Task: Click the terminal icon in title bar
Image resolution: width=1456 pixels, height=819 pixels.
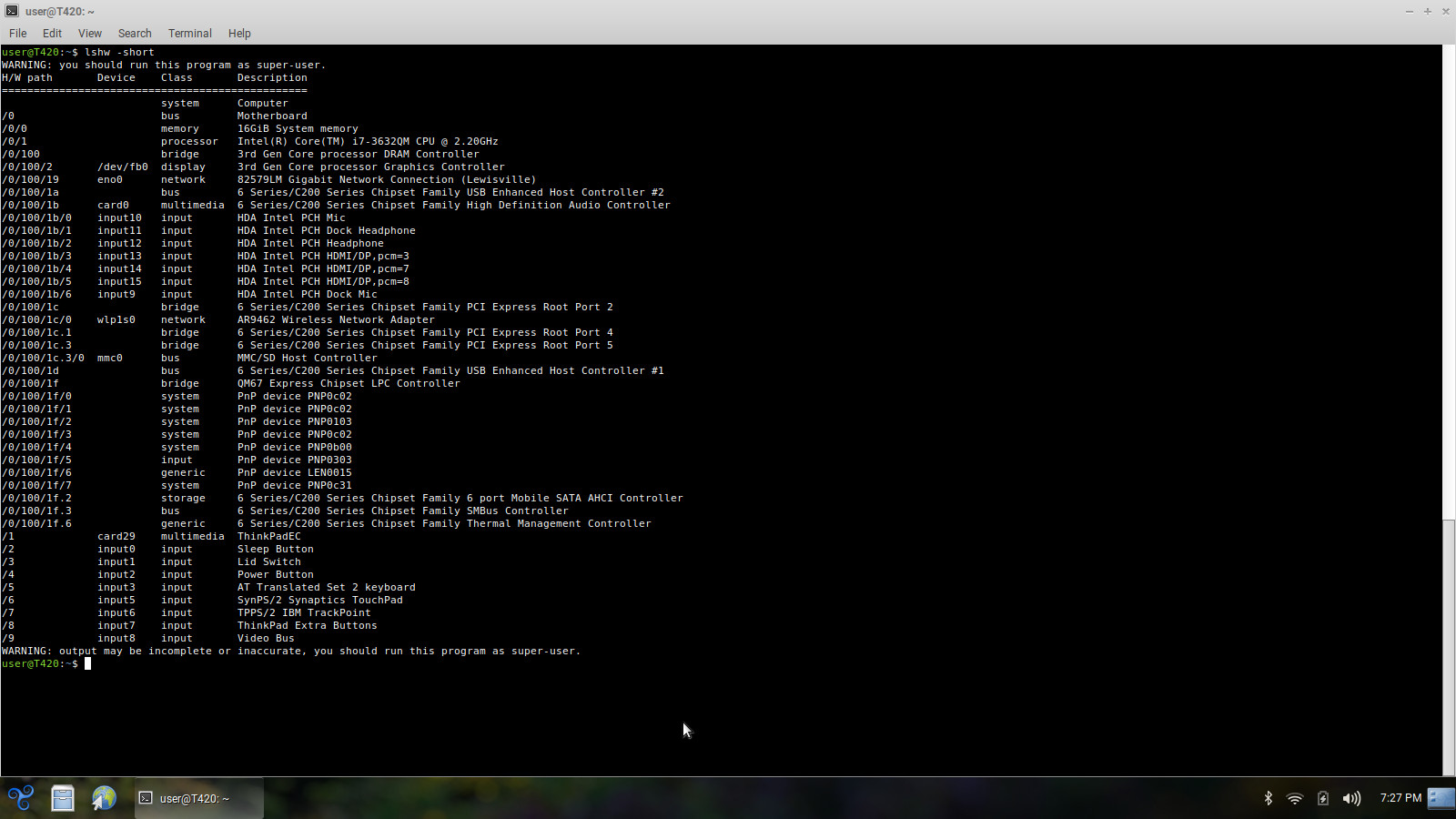Action: click(x=12, y=11)
